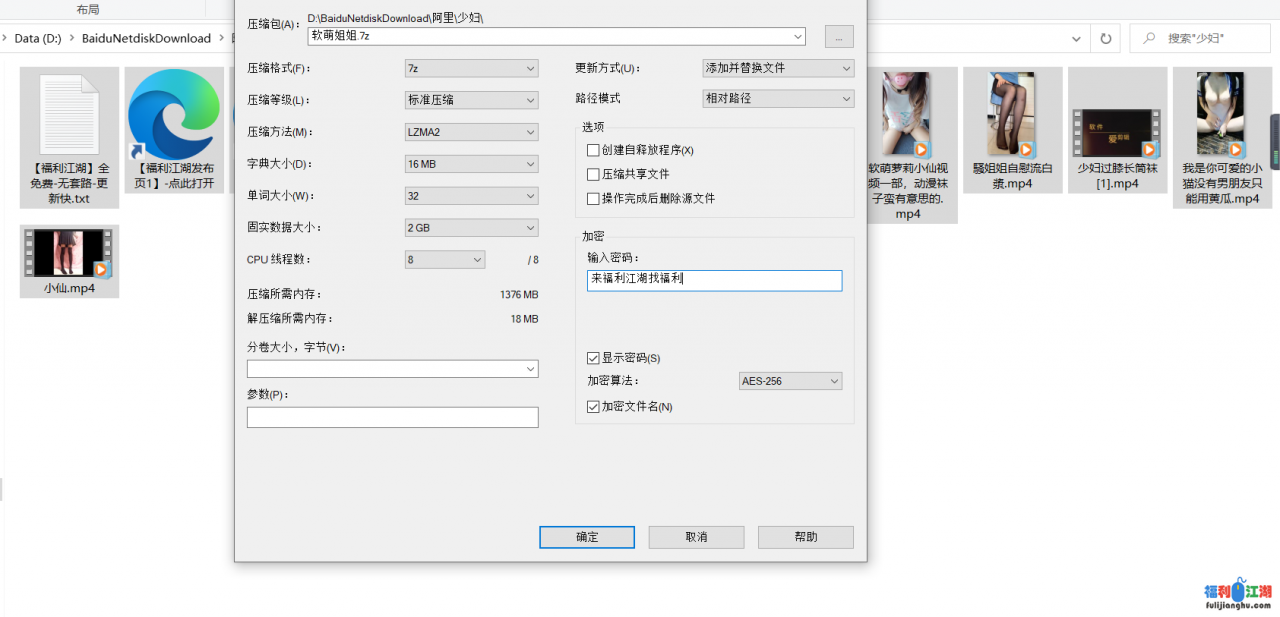Expand the archive name dropdown arrow

(x=797, y=36)
